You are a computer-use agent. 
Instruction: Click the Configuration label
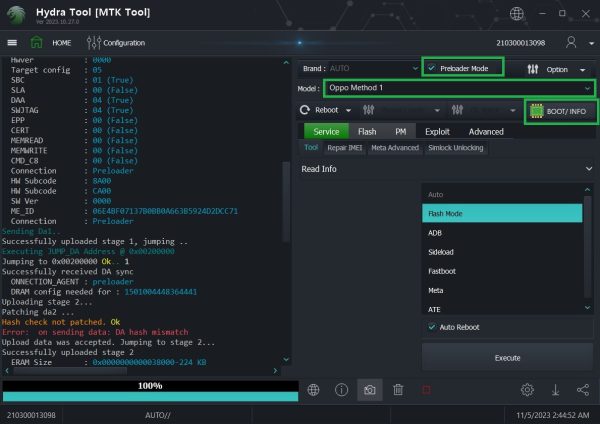124,43
